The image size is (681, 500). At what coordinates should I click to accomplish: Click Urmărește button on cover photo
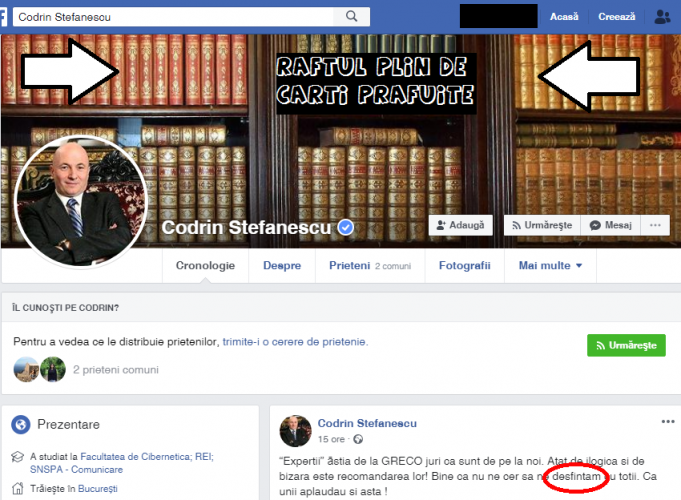[542, 225]
